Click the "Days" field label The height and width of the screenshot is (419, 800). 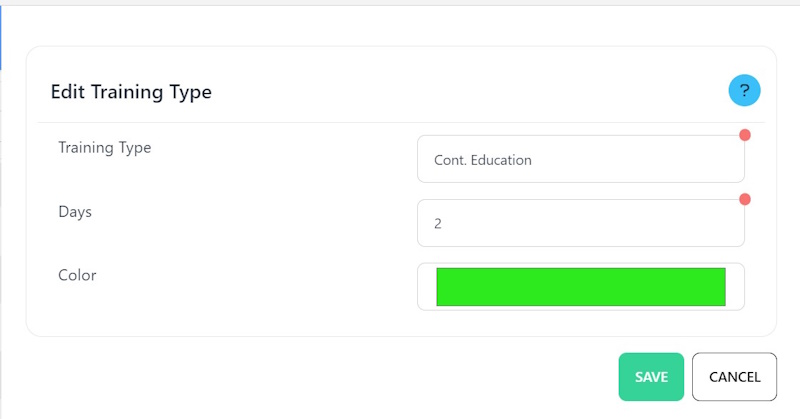pyautogui.click(x=76, y=211)
